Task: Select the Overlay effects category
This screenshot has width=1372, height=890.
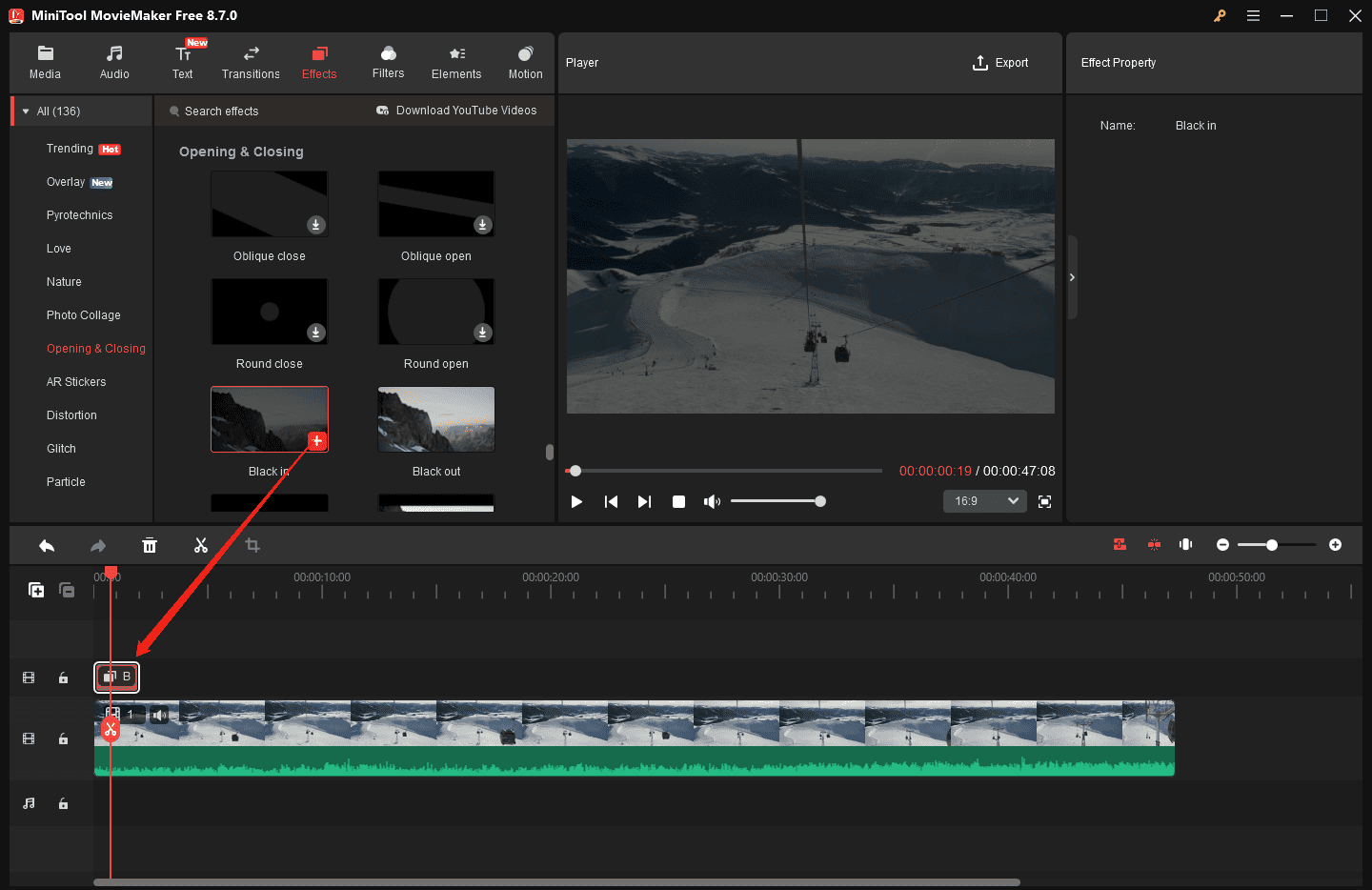Action: pyautogui.click(x=66, y=182)
